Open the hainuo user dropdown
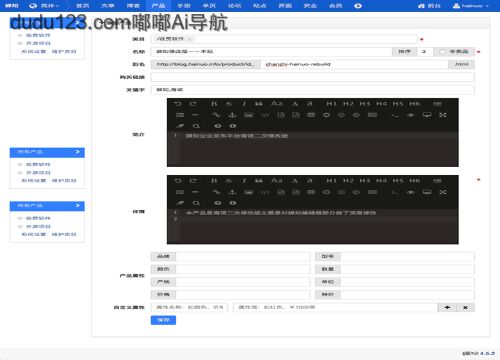 [471, 6]
